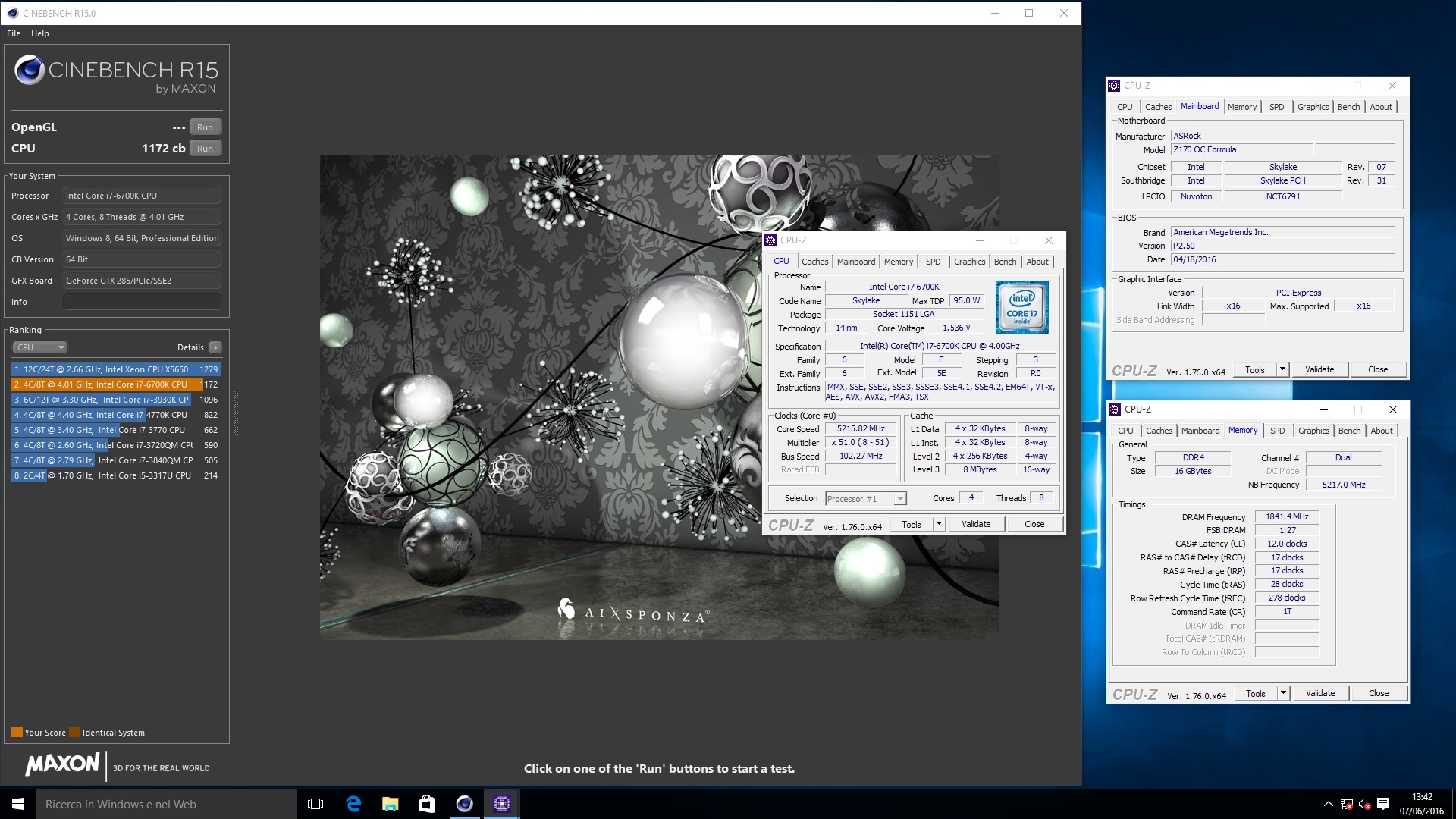Click DRAM Frequency value 1841.4 MHz
Image resolution: width=1456 pixels, height=819 pixels.
[x=1287, y=516]
